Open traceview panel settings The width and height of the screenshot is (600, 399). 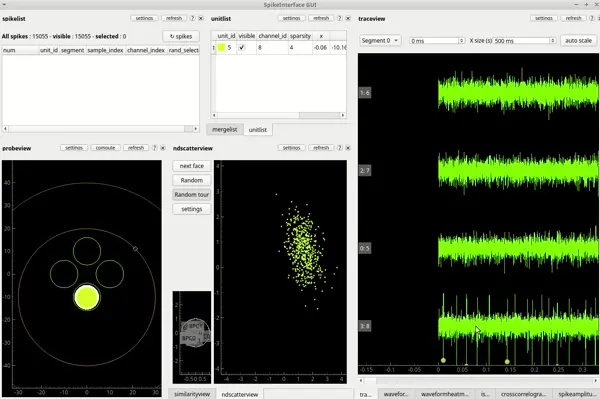coord(544,18)
